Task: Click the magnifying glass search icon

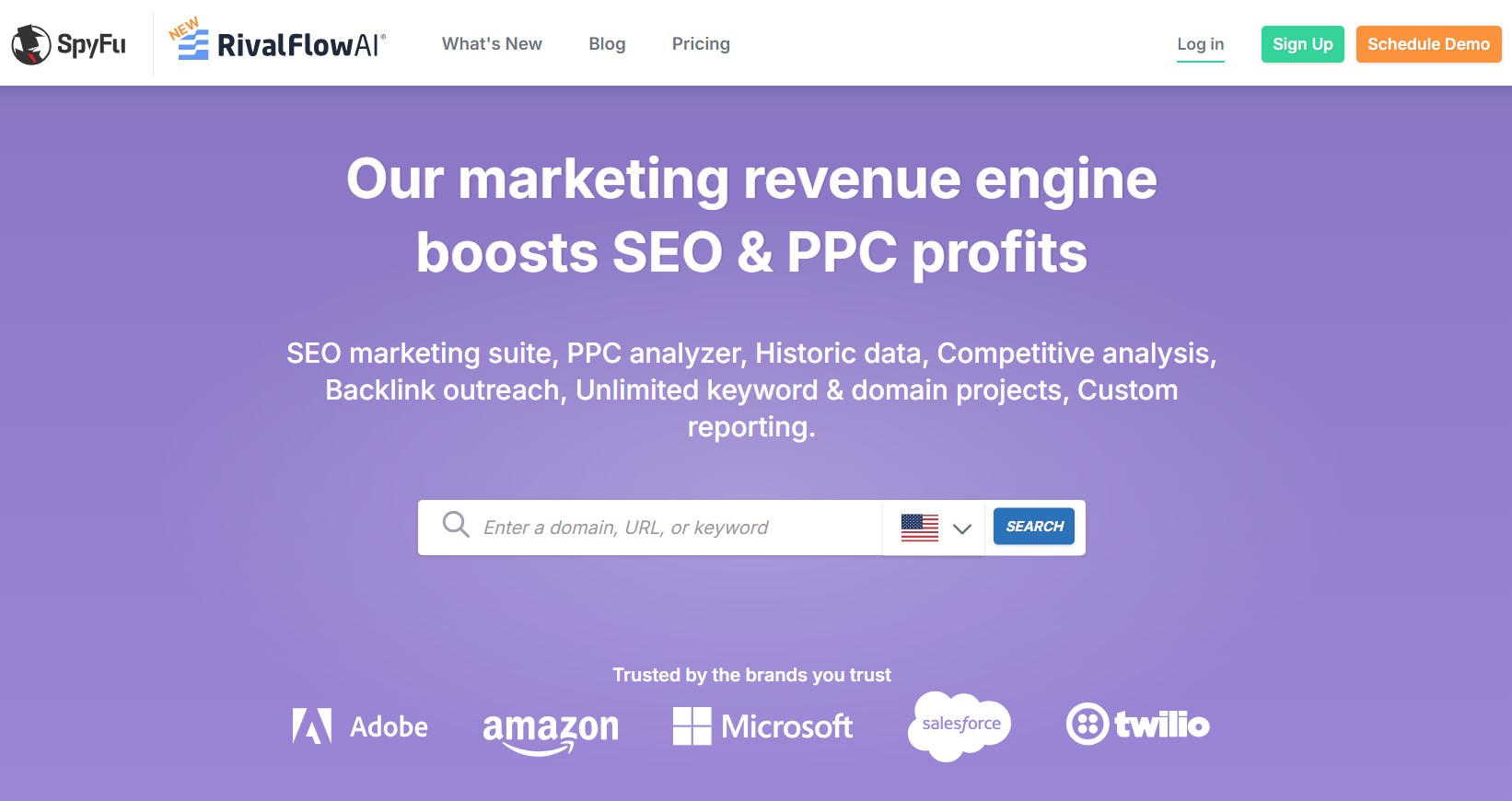Action: click(x=456, y=525)
